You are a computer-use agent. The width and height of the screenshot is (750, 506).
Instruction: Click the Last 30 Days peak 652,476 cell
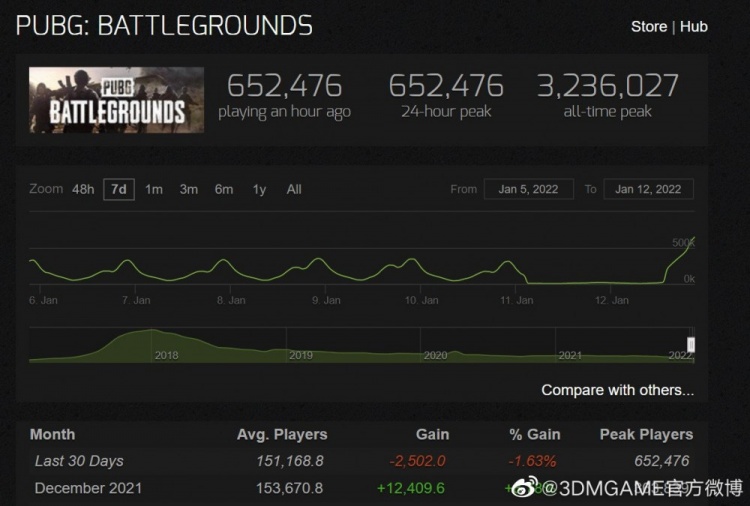tap(662, 461)
